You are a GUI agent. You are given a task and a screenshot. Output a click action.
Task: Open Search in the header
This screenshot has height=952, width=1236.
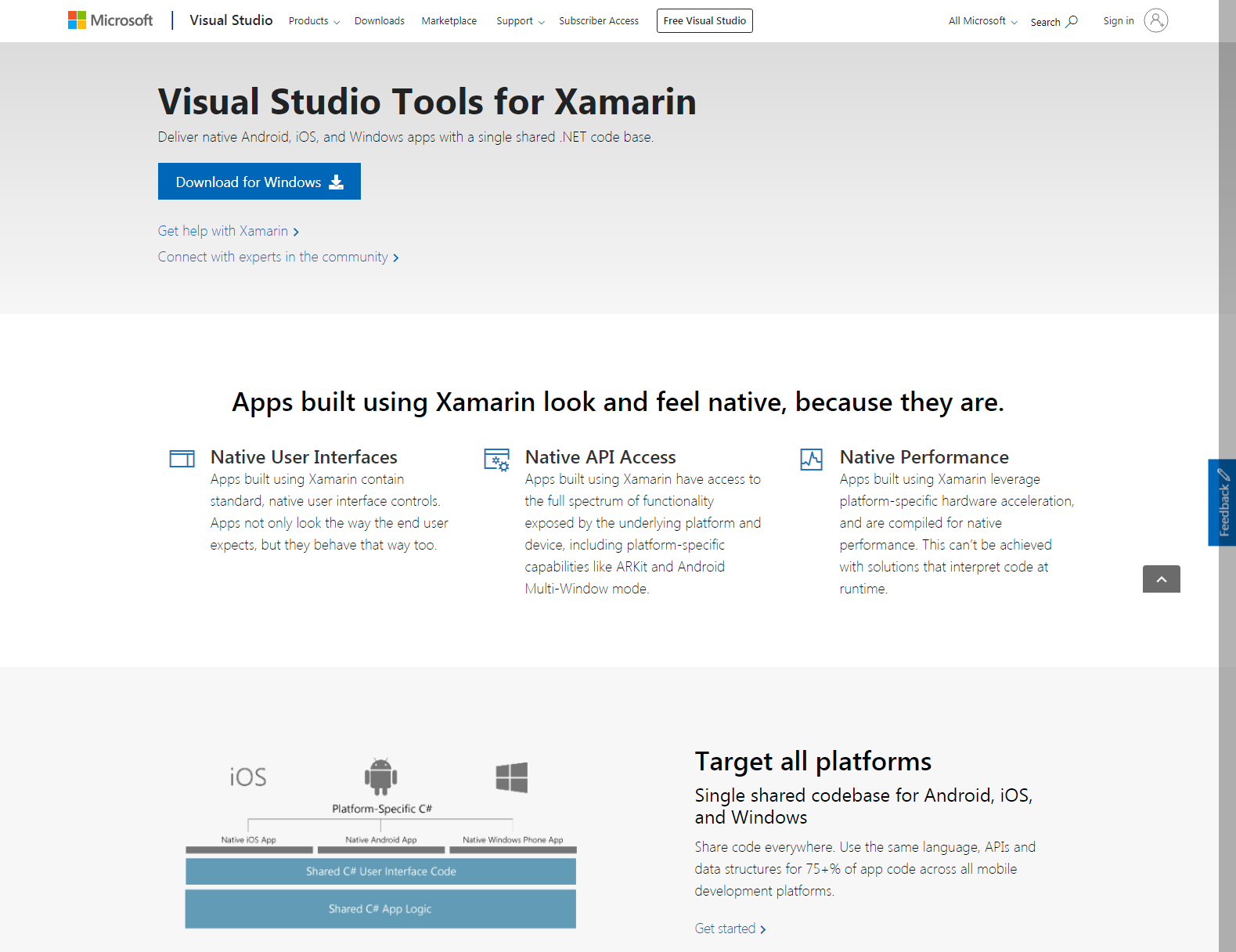tap(1054, 22)
